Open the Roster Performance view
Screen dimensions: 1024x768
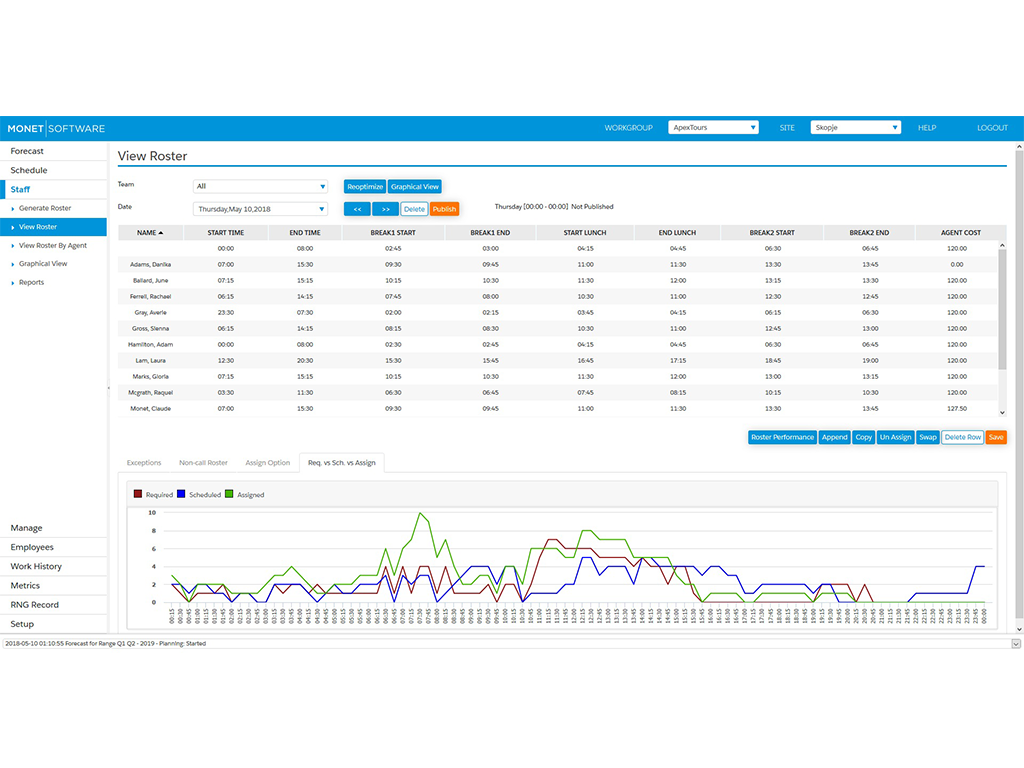tap(782, 437)
